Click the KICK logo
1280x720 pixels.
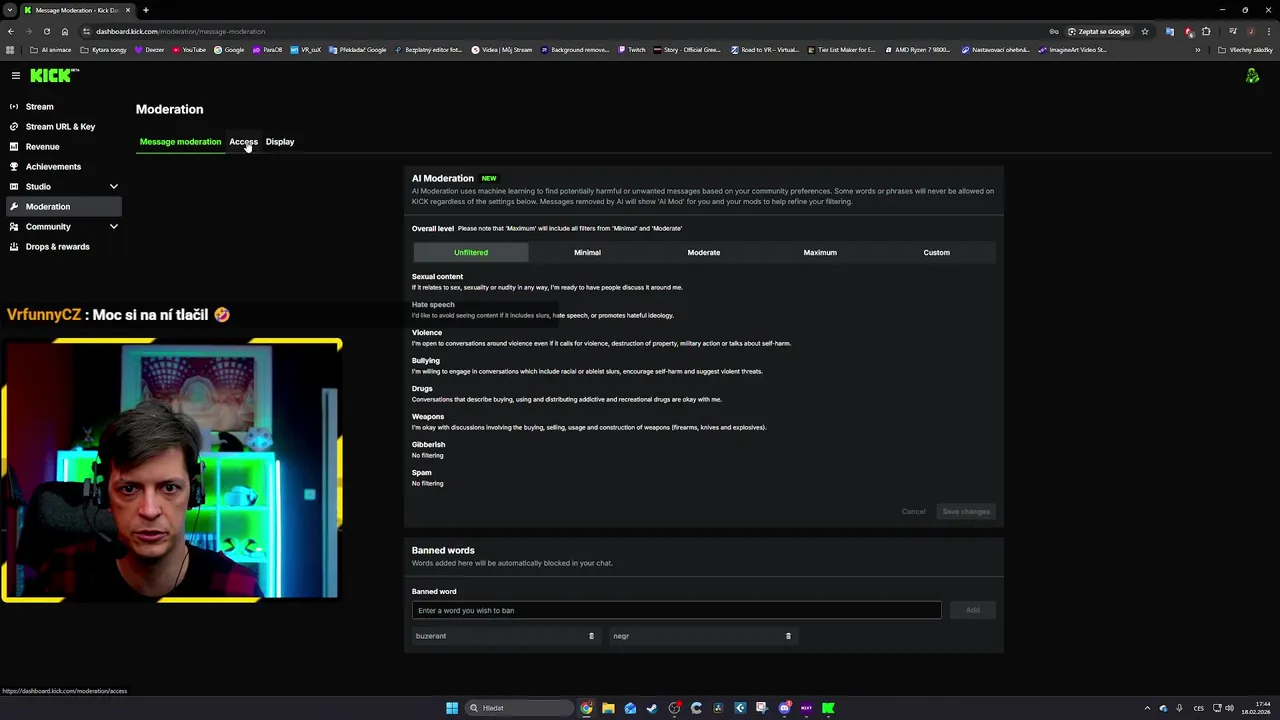pyautogui.click(x=53, y=75)
